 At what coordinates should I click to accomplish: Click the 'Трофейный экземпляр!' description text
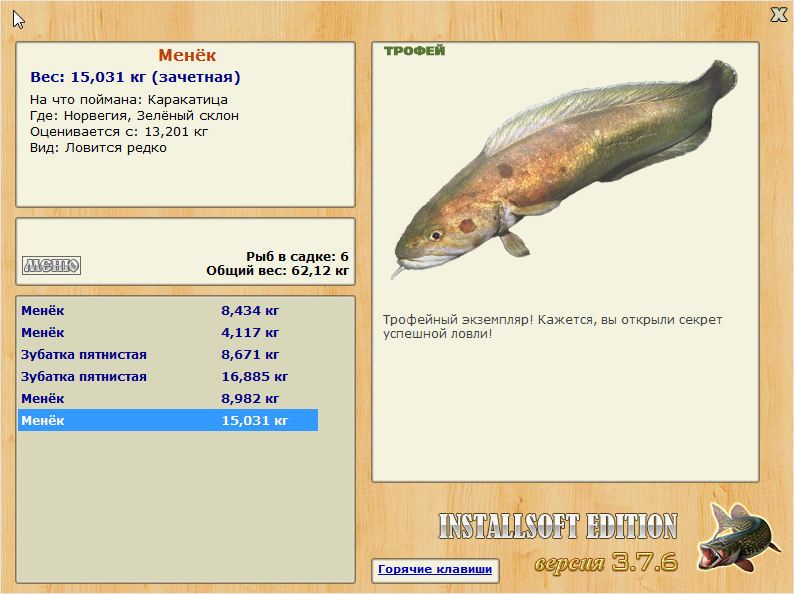[552, 327]
